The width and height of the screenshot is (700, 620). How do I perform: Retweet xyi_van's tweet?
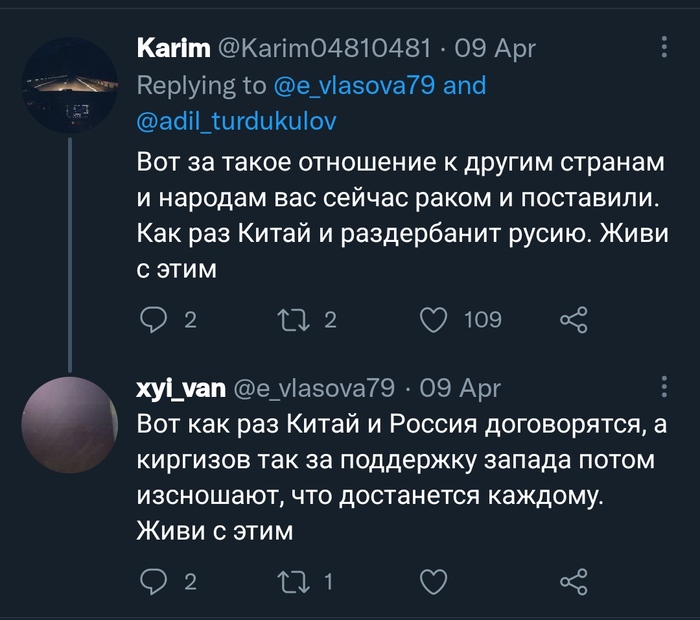(x=291, y=581)
